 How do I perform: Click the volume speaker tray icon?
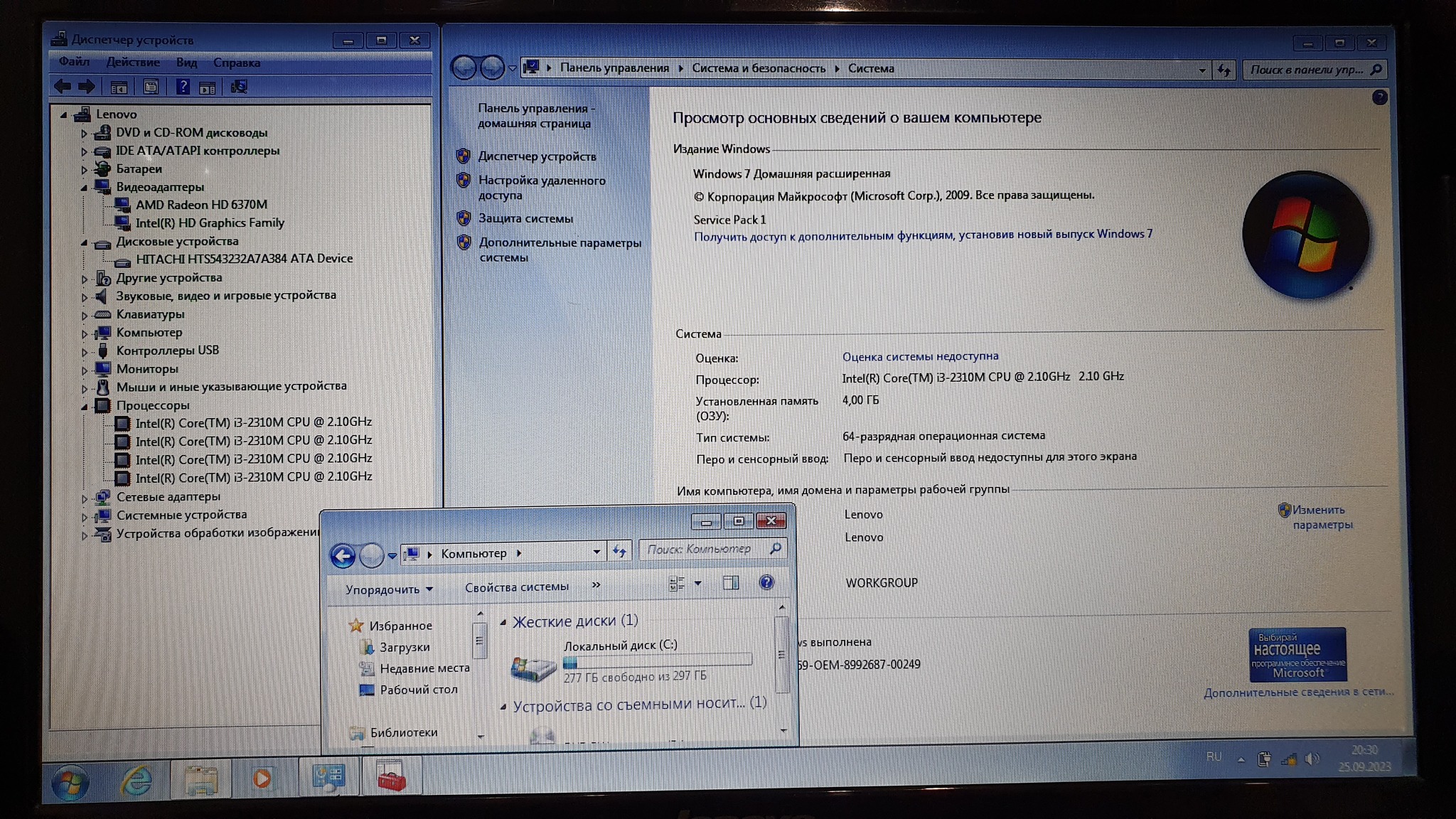point(1312,759)
